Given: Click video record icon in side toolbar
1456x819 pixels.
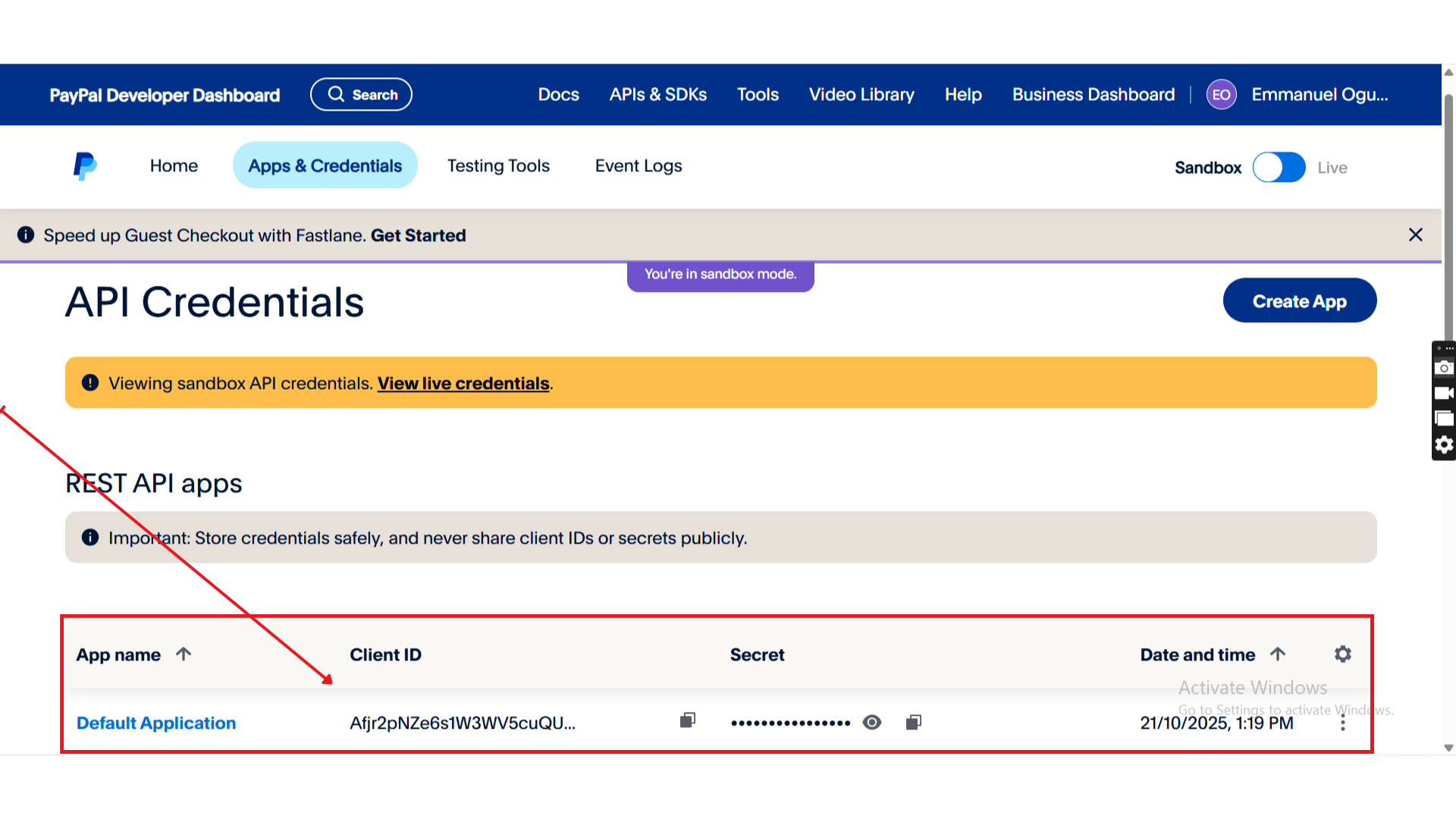Looking at the screenshot, I should [x=1444, y=394].
